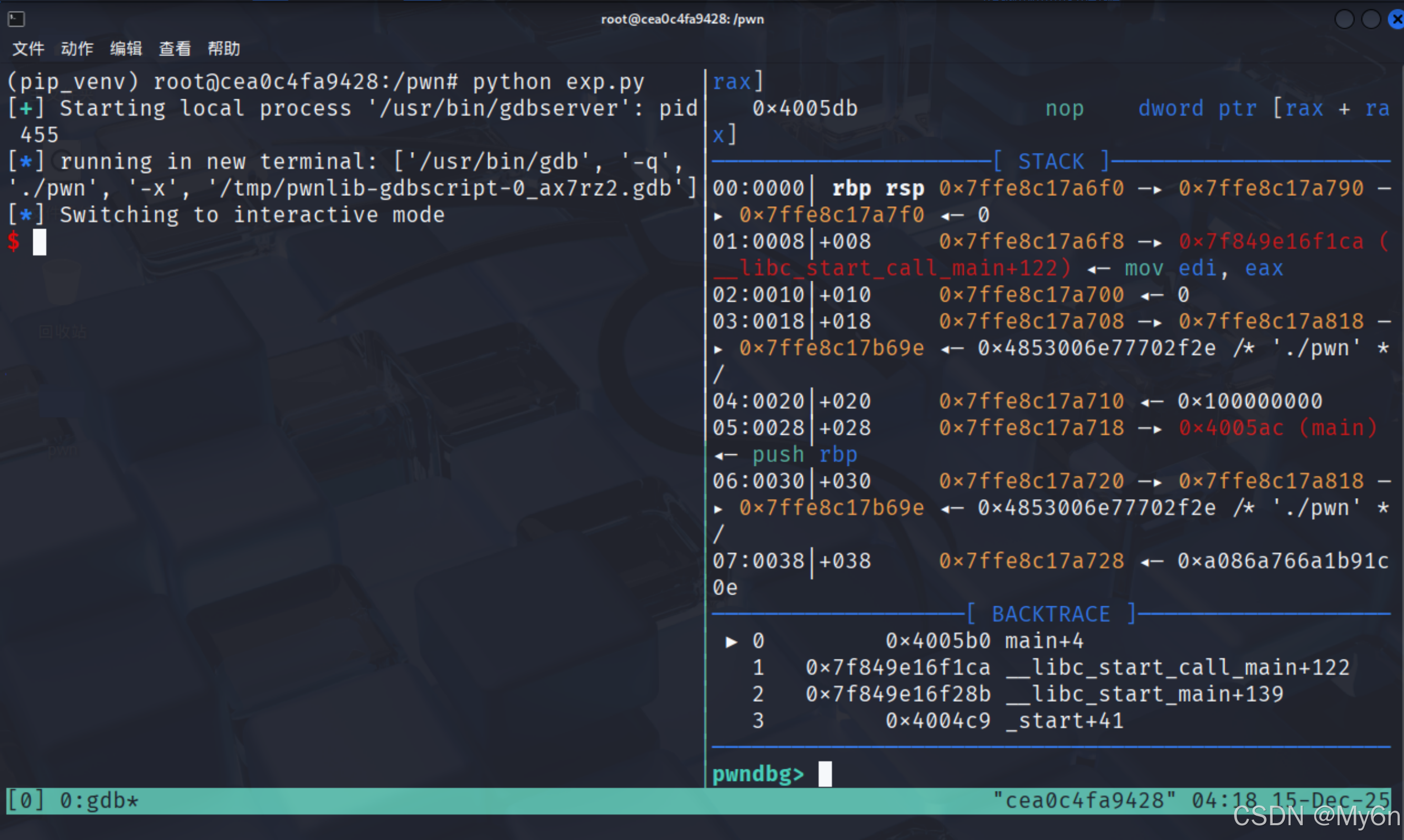The image size is (1404, 840).
Task: Click the red $ interactive prompt cursor
Action: click(39, 242)
